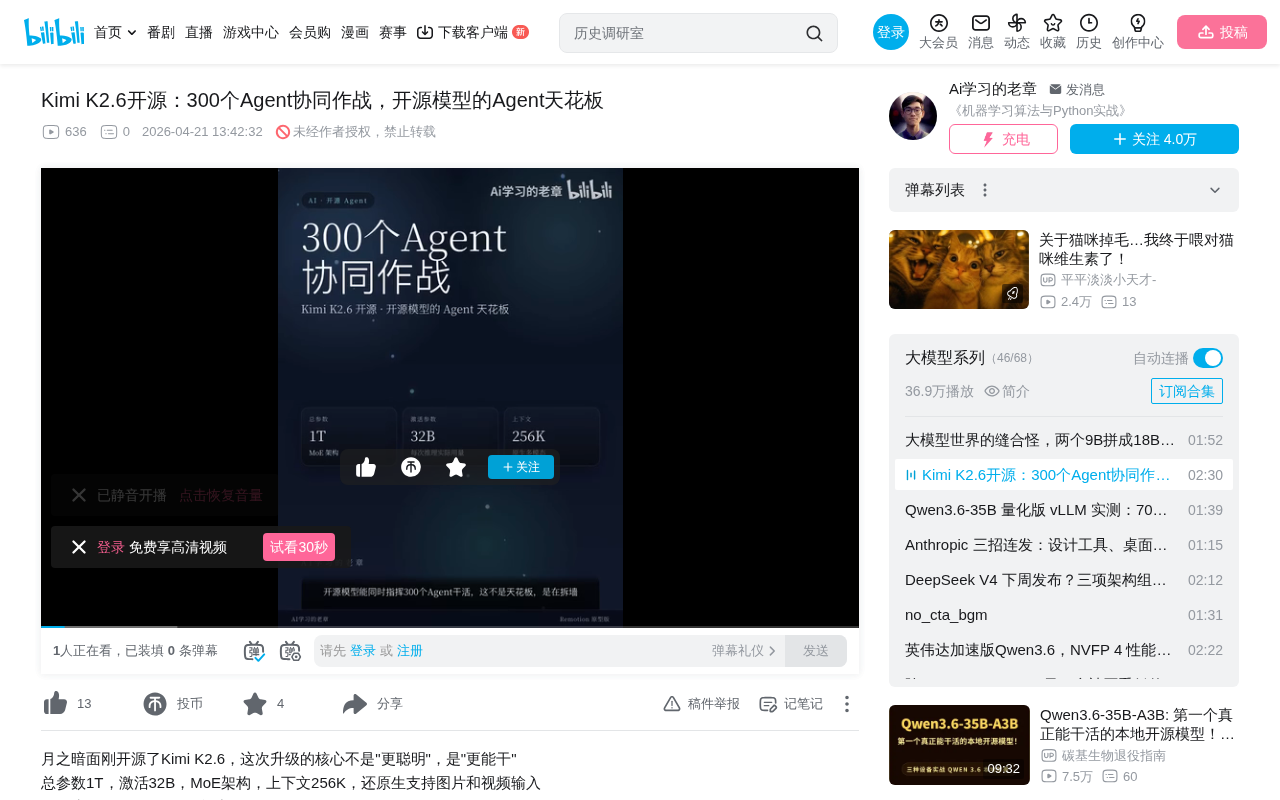1280x800 pixels.
Task: Open the 创作中心 lightbulb icon
Action: 1138,23
